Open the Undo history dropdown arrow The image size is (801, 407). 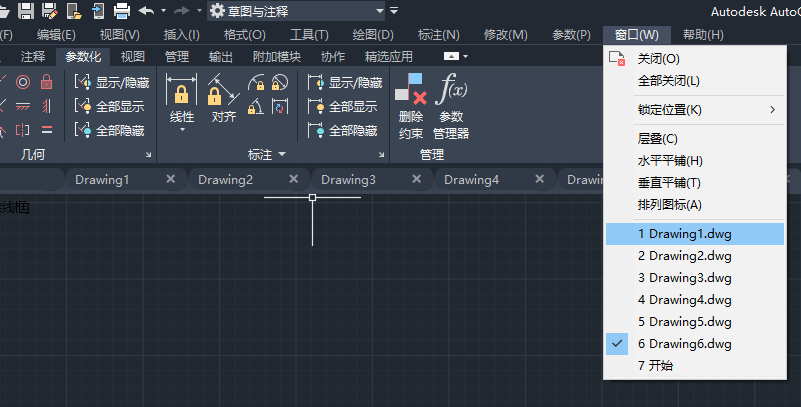point(163,10)
